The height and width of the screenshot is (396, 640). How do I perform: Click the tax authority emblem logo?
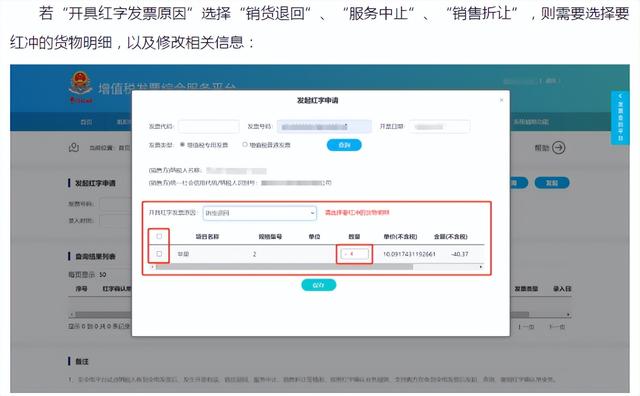(x=80, y=87)
